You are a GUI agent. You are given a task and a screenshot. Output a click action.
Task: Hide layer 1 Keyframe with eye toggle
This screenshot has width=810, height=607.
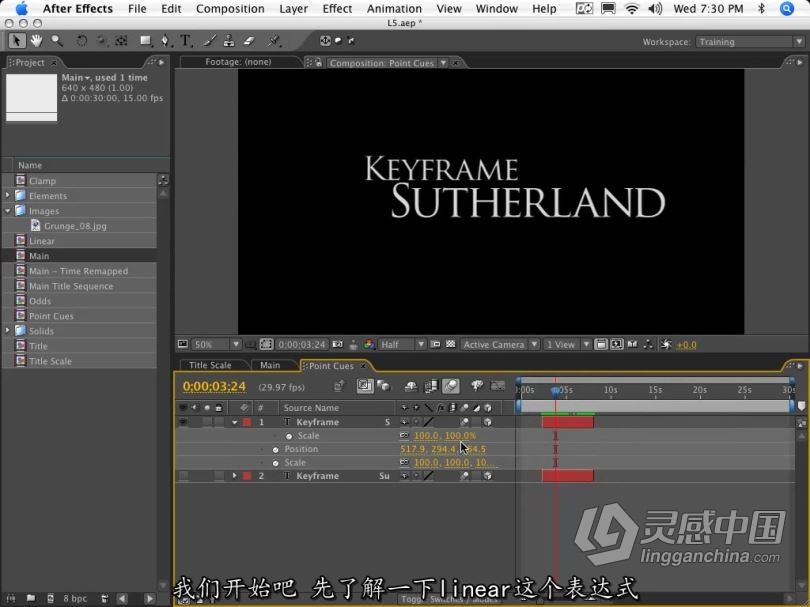coord(183,423)
